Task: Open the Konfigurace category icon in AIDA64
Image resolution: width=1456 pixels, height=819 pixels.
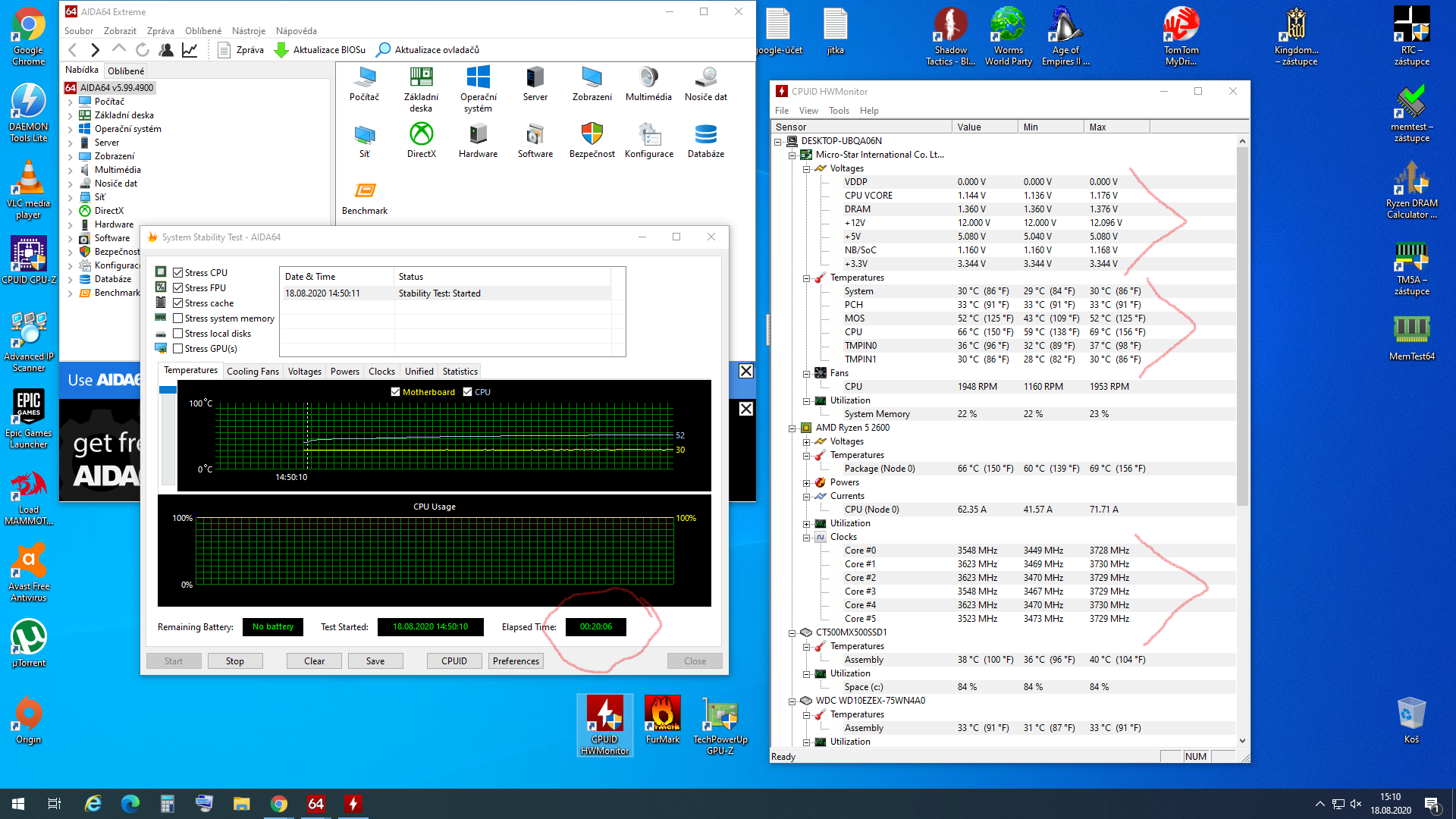Action: (649, 141)
